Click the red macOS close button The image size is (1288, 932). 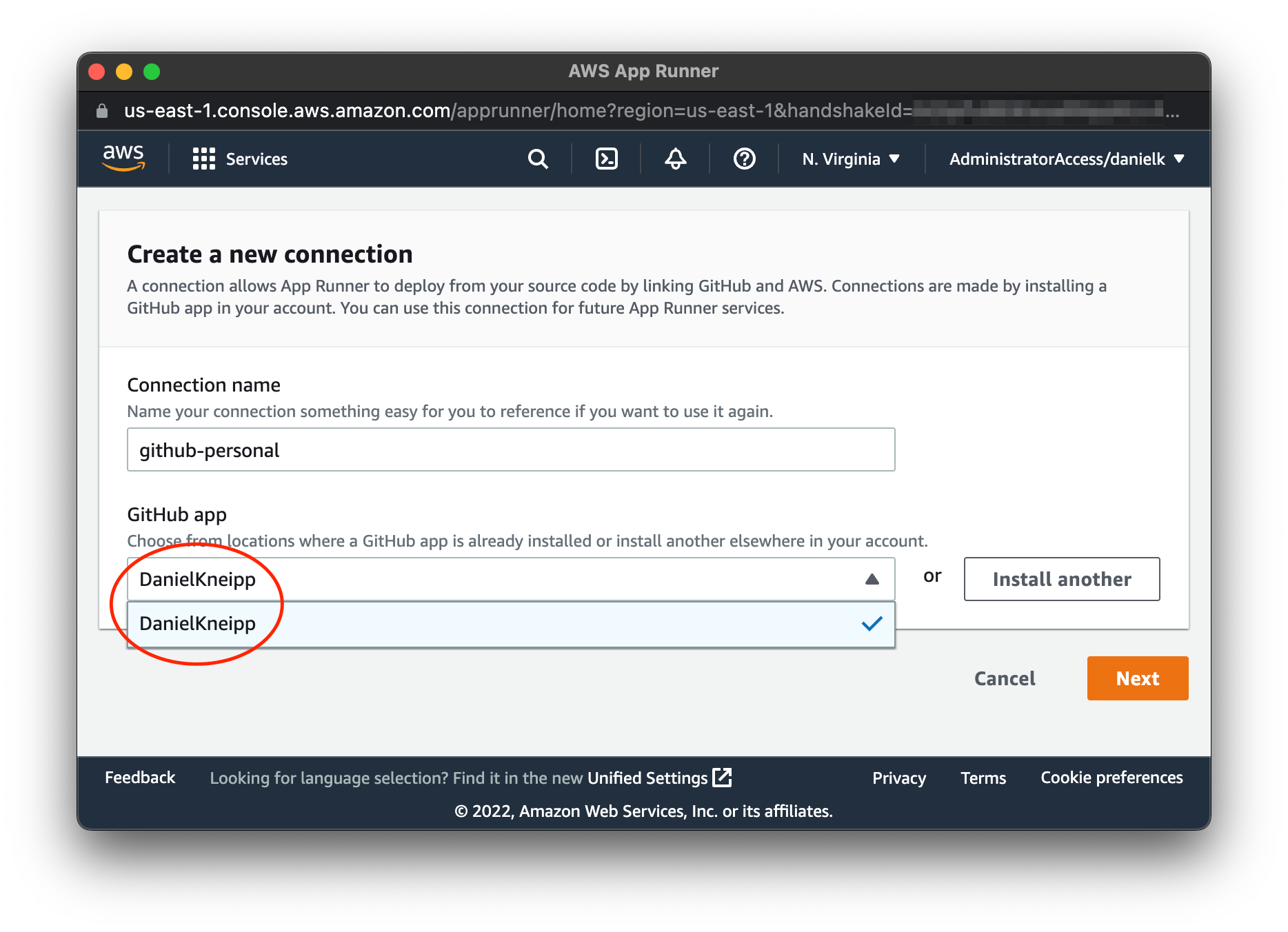[x=97, y=72]
